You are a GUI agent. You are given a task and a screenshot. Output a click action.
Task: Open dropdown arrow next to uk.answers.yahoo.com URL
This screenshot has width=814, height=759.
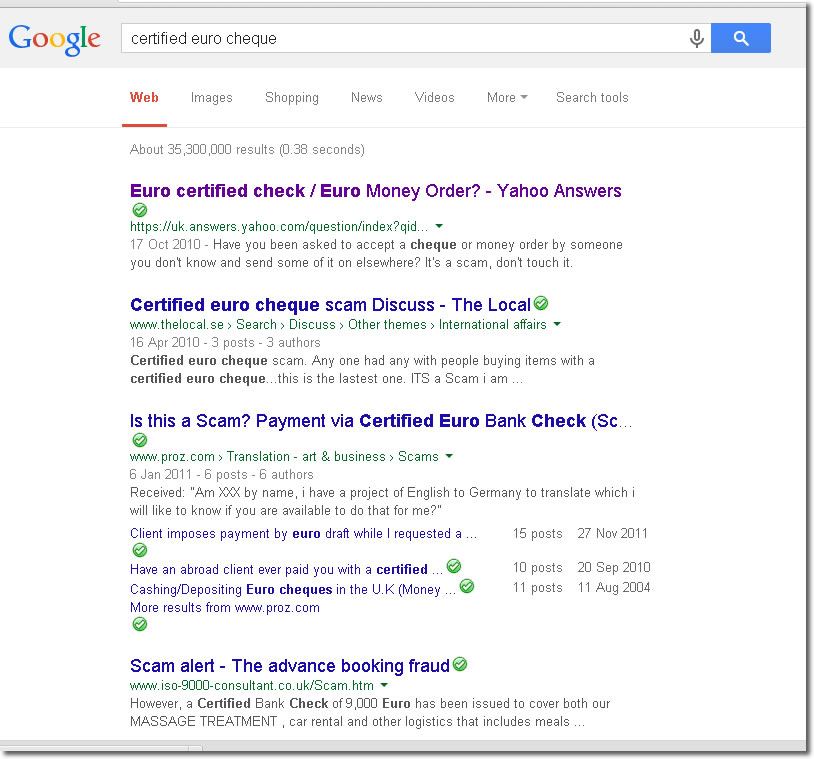click(x=439, y=227)
